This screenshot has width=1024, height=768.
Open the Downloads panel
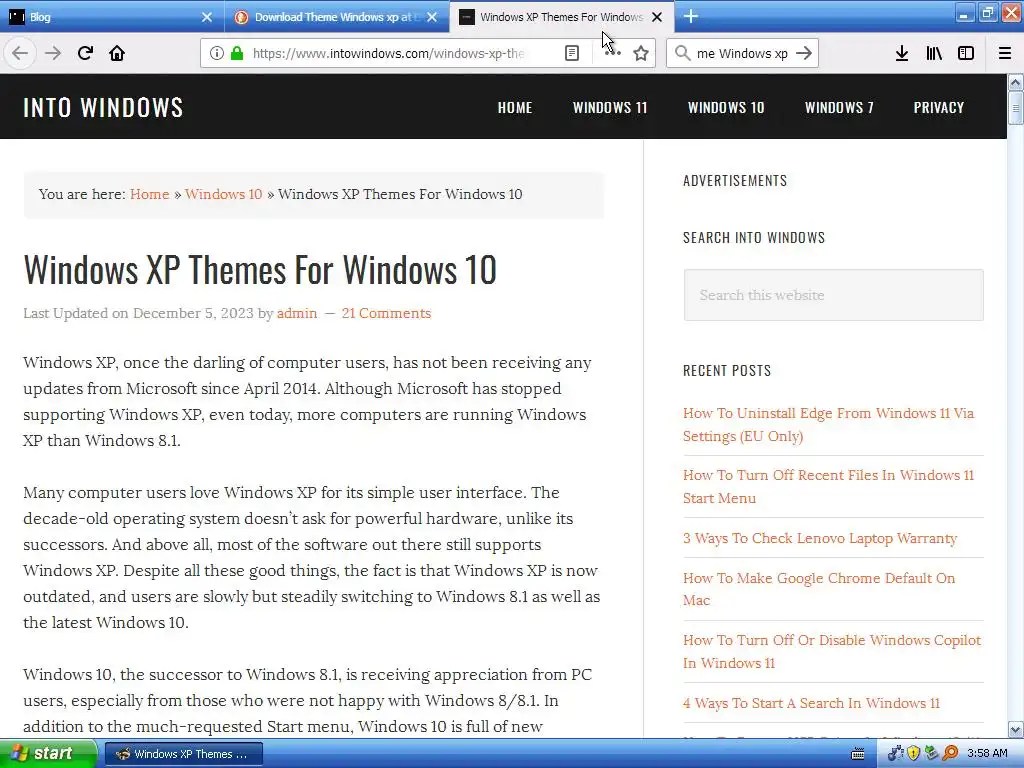pos(902,53)
